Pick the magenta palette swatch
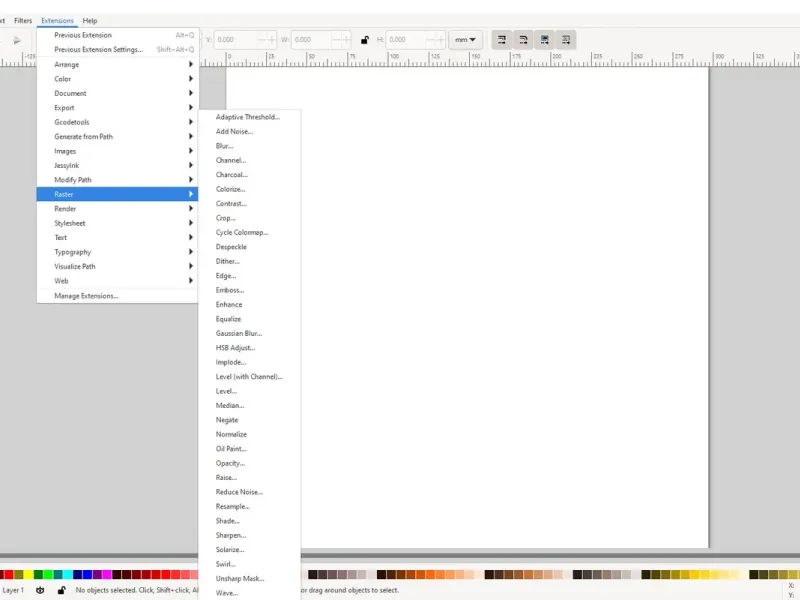The height and width of the screenshot is (600, 800). (x=107, y=575)
